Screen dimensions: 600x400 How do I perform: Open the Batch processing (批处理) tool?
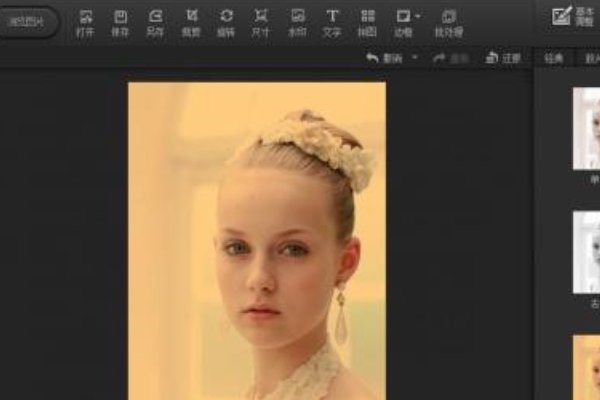point(448,21)
